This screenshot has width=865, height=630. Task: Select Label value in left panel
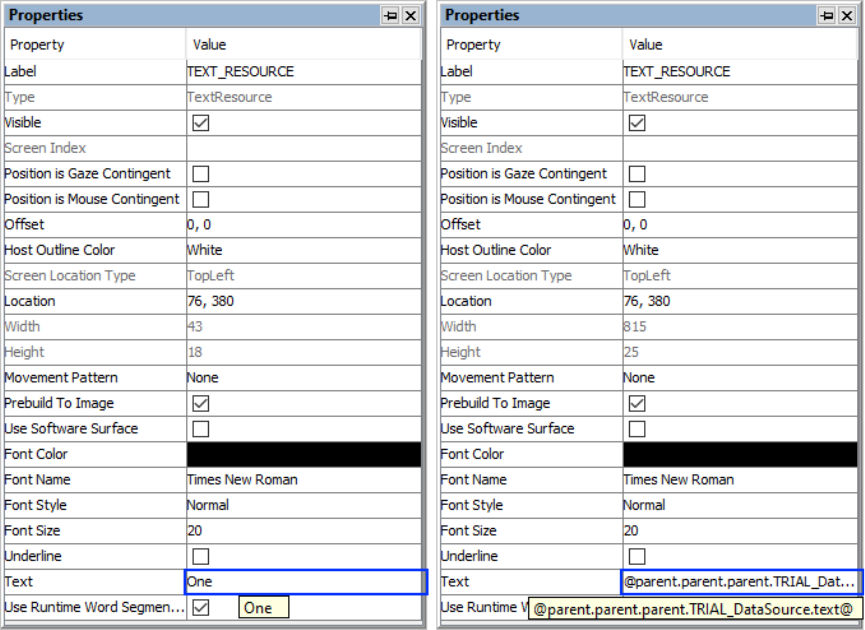(x=304, y=72)
